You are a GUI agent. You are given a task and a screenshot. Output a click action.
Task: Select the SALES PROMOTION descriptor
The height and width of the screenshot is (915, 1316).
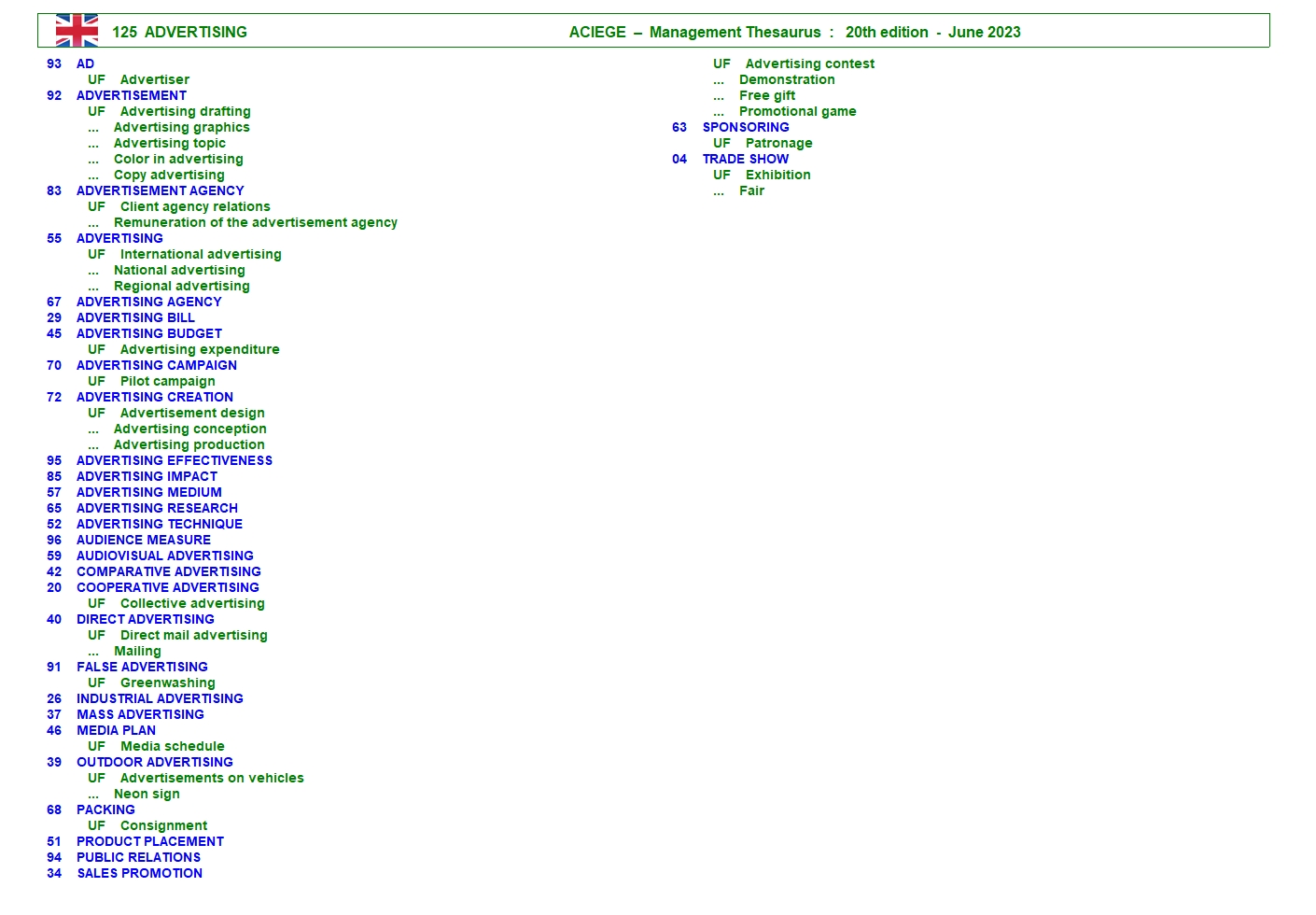[x=139, y=873]
